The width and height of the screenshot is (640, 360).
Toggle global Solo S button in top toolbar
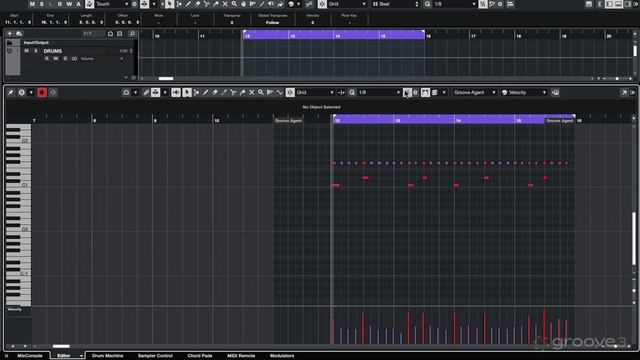pyautogui.click(x=42, y=4)
